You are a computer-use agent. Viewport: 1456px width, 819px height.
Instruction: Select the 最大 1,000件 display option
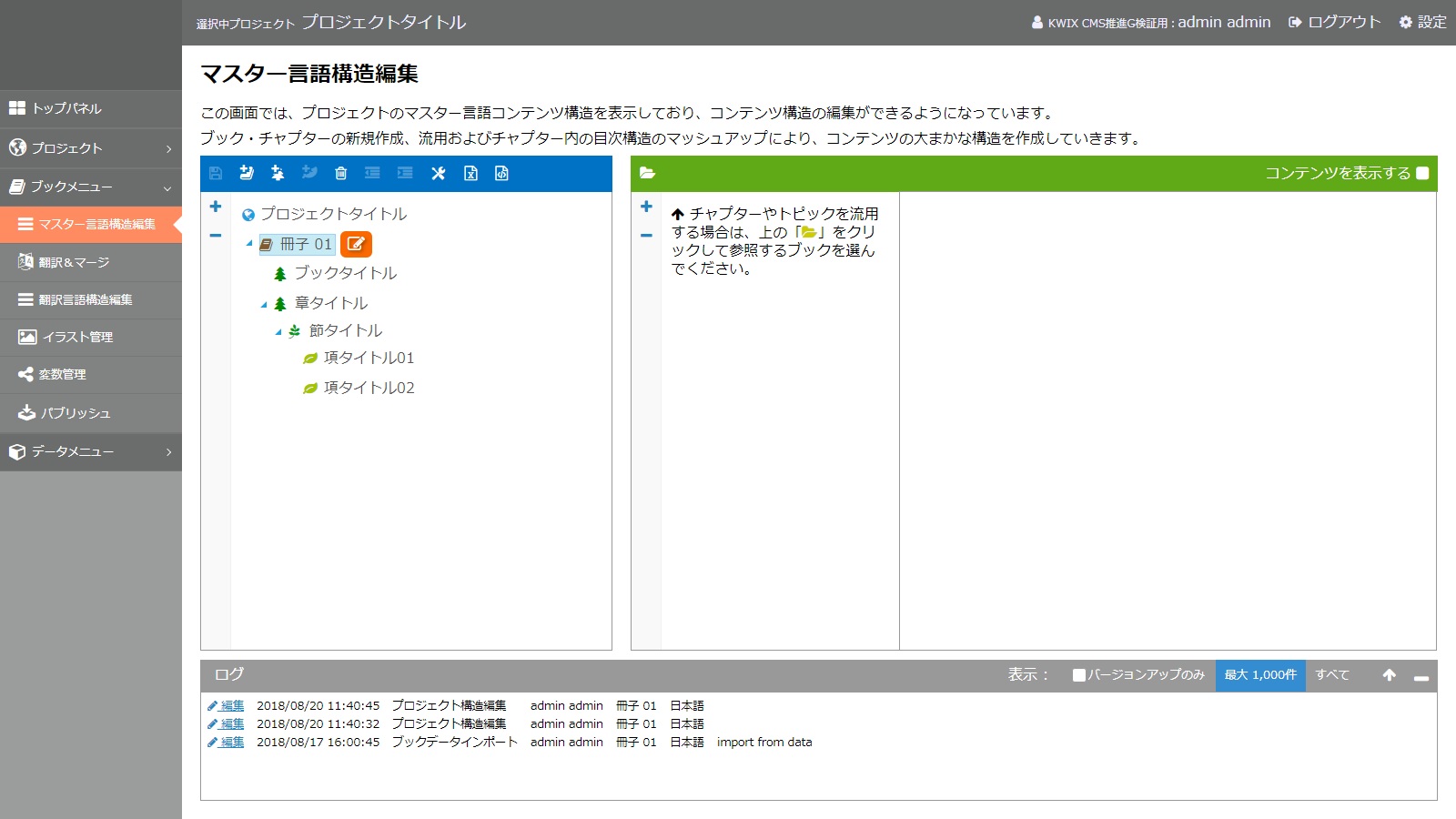pos(1259,675)
